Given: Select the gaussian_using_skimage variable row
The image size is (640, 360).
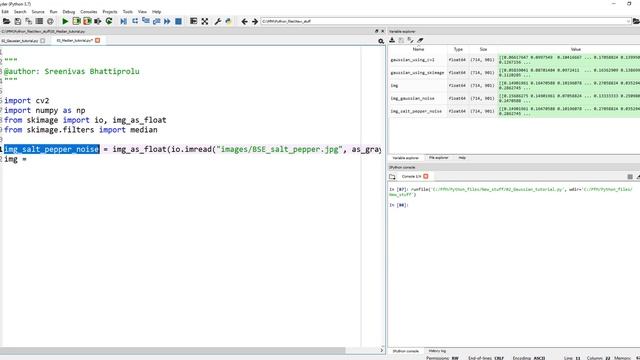Looking at the screenshot, I should pyautogui.click(x=514, y=73).
